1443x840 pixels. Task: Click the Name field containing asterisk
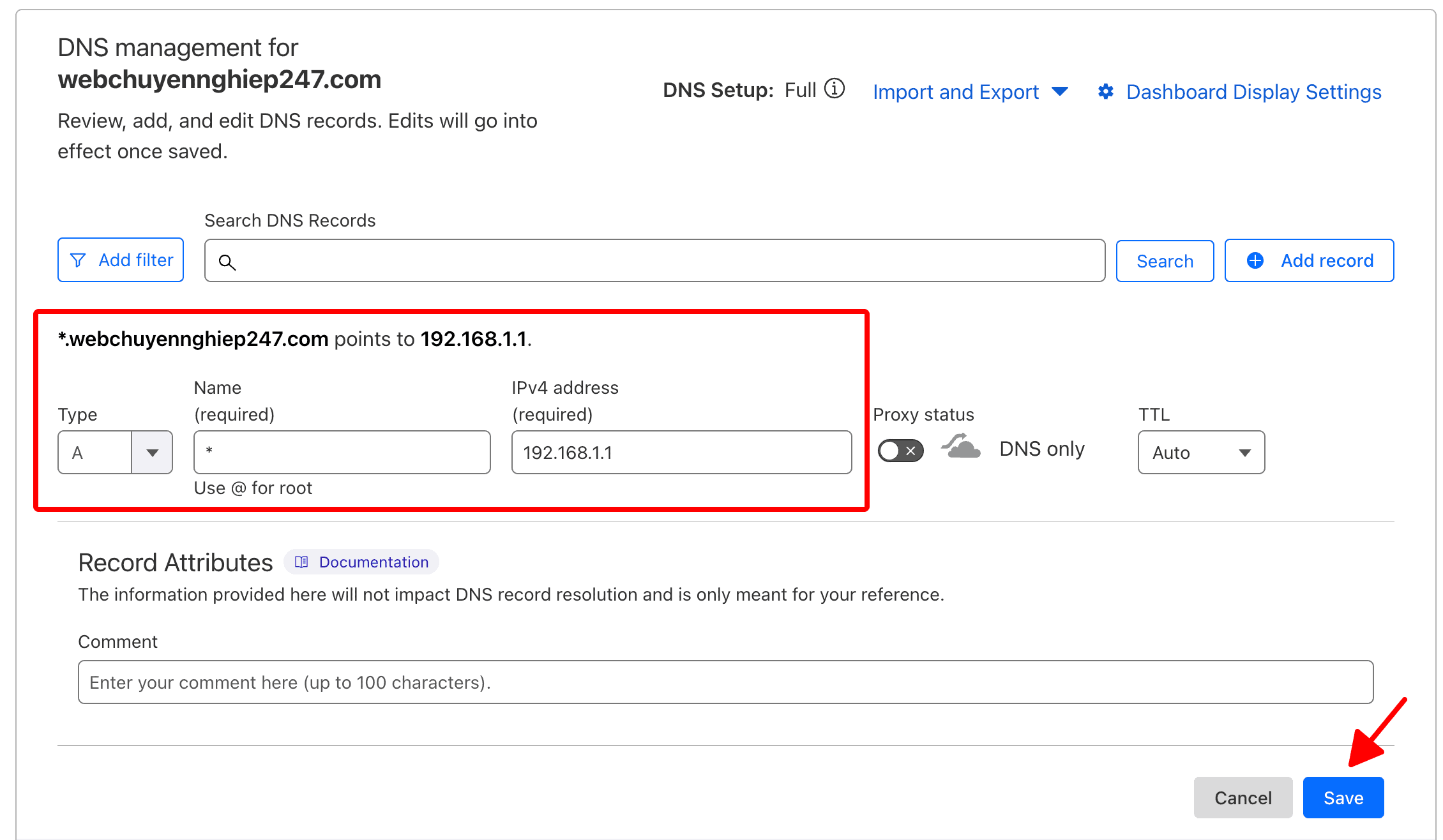(x=342, y=452)
